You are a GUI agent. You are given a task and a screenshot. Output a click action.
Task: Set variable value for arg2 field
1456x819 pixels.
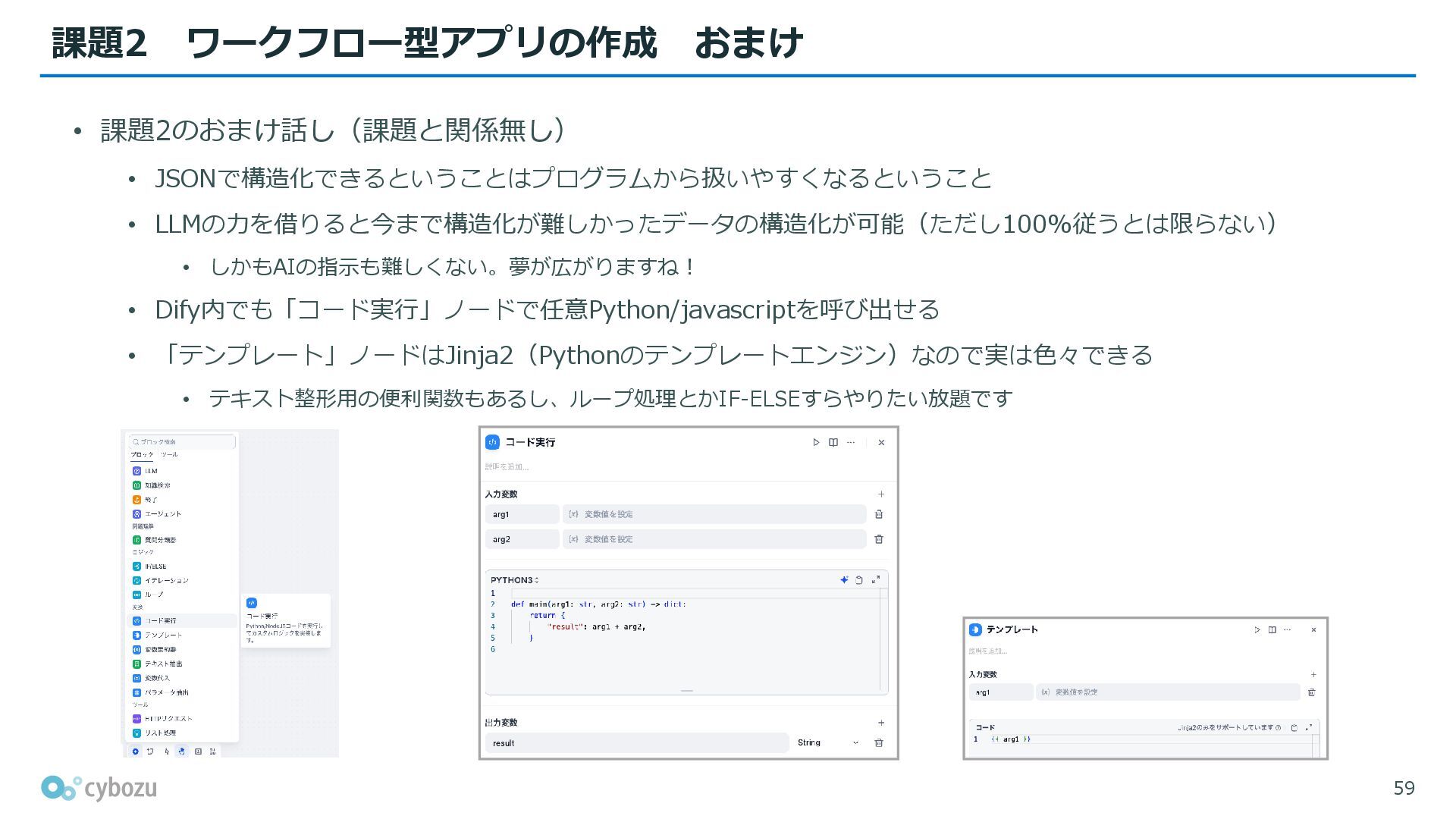pos(714,539)
